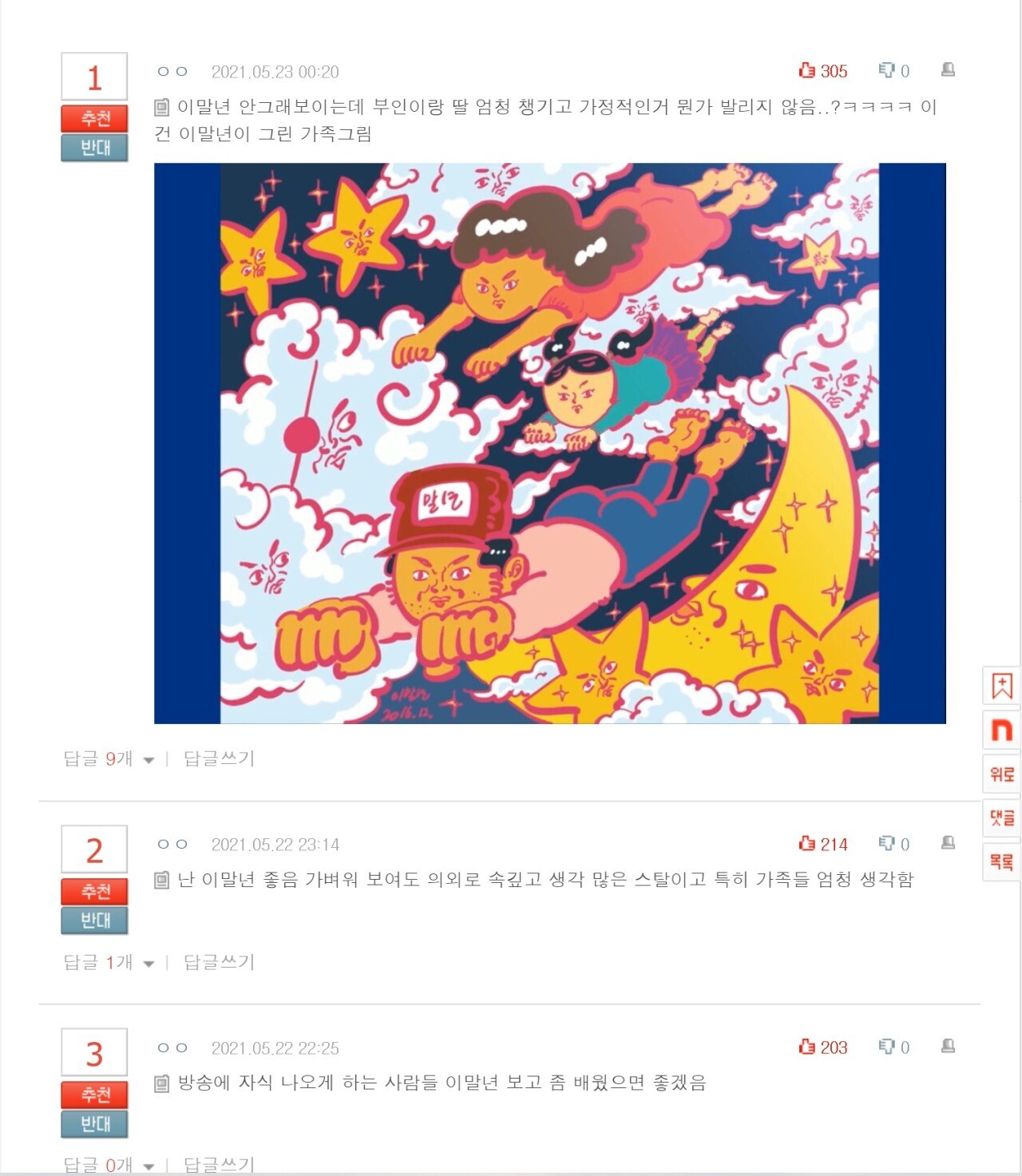Click thumbs-up icon showing 203
Screen dimensions: 1022x1176
coord(806,1047)
